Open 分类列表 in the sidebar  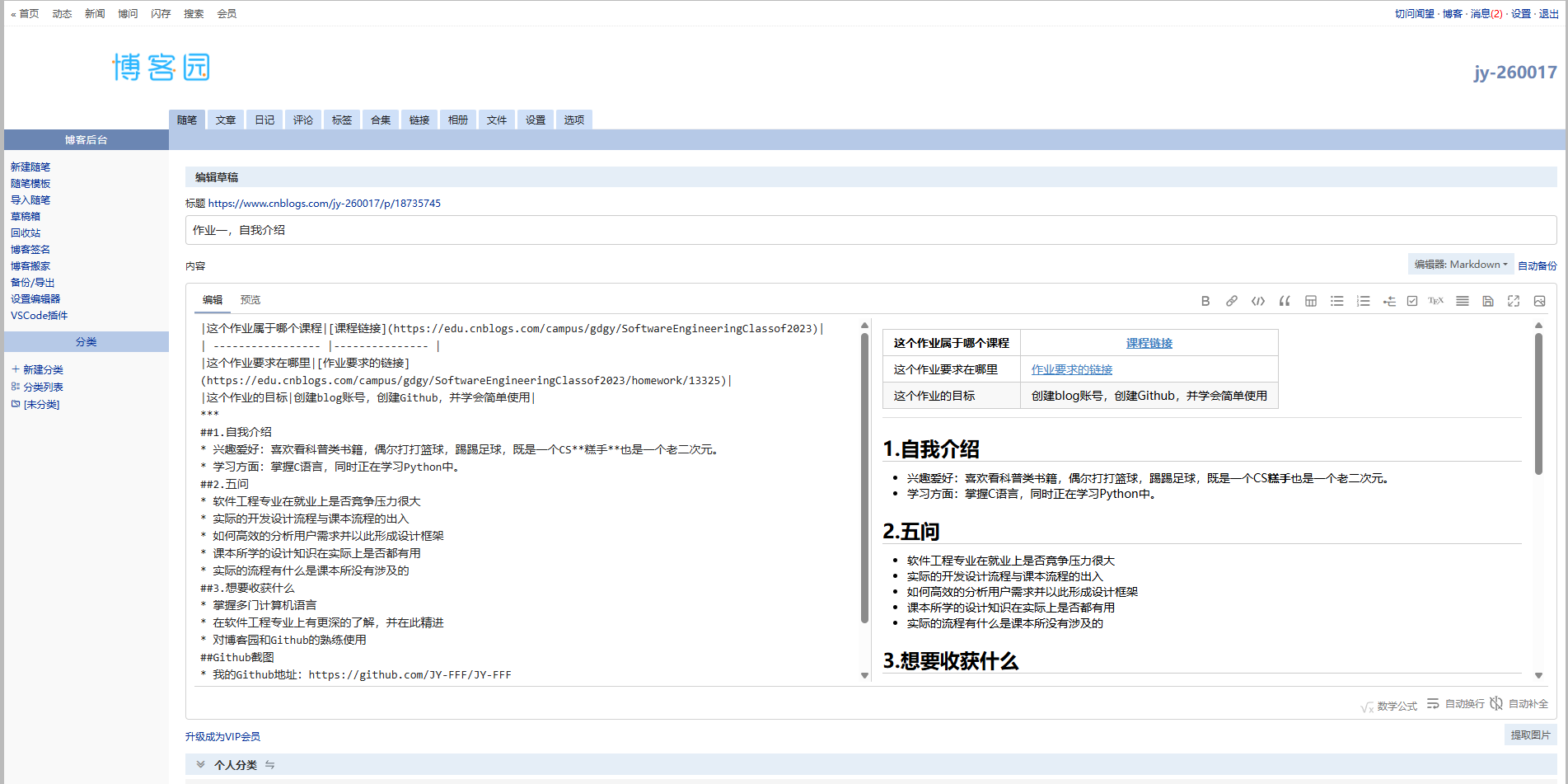[x=37, y=387]
